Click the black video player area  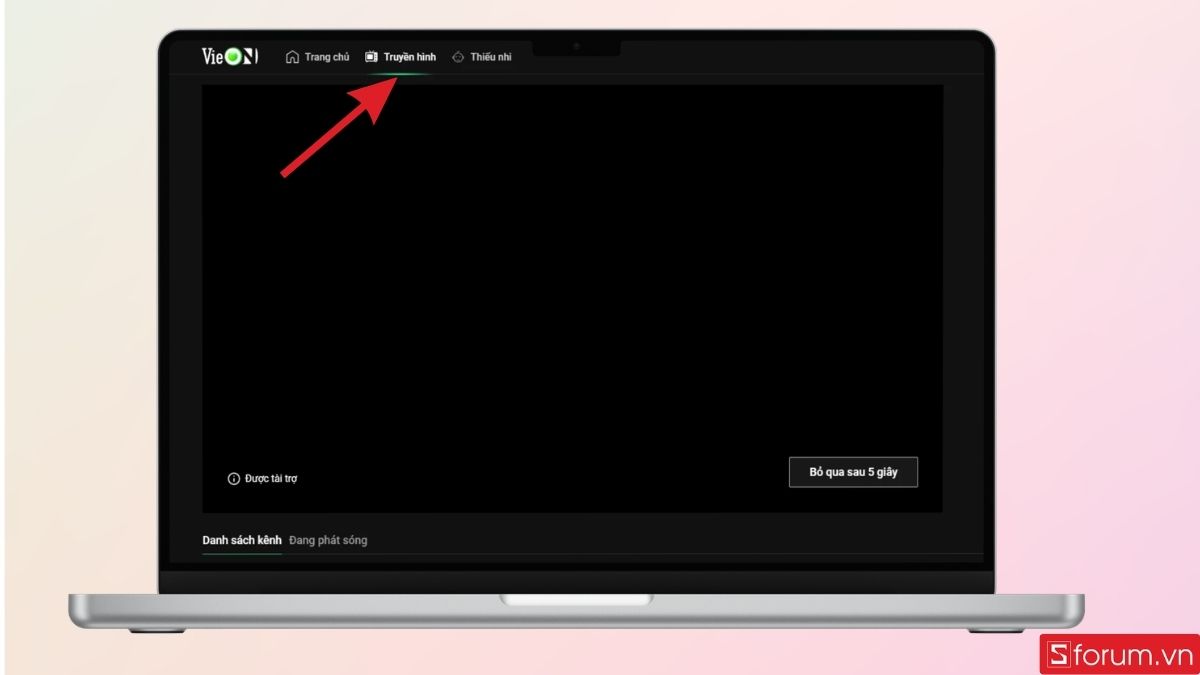572,298
